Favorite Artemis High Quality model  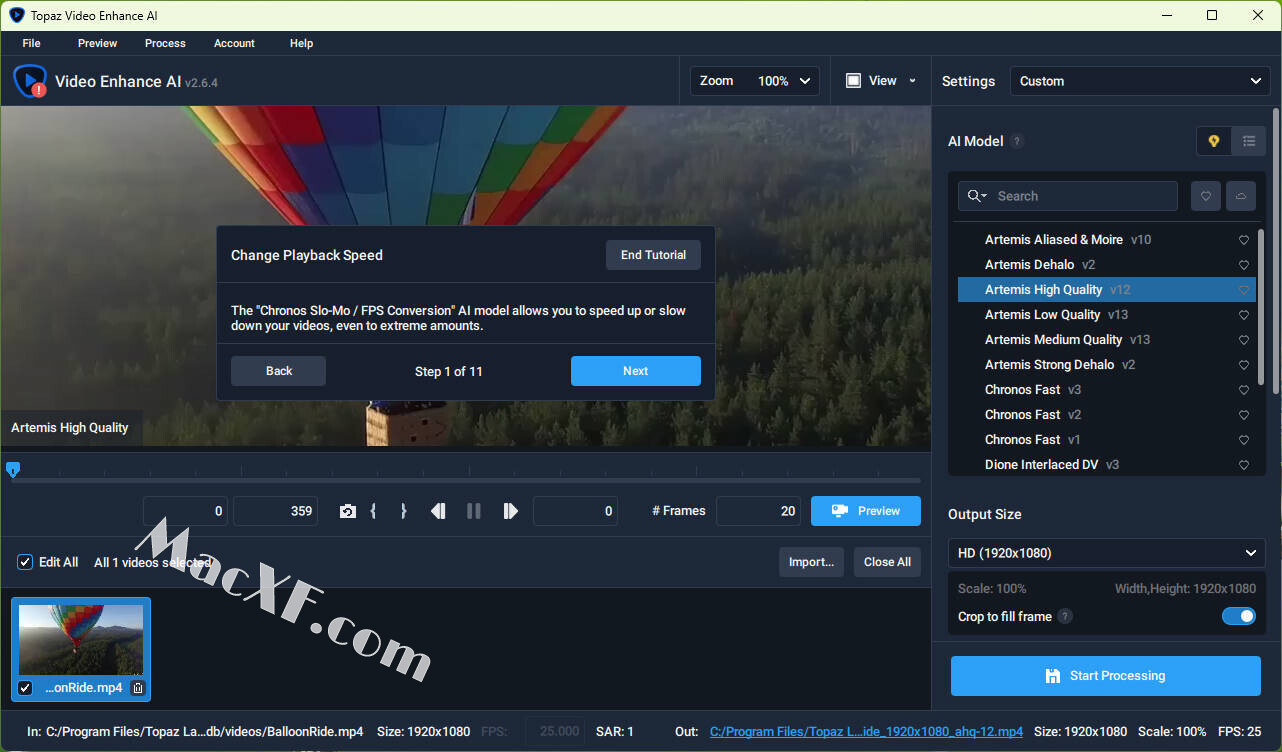point(1244,290)
